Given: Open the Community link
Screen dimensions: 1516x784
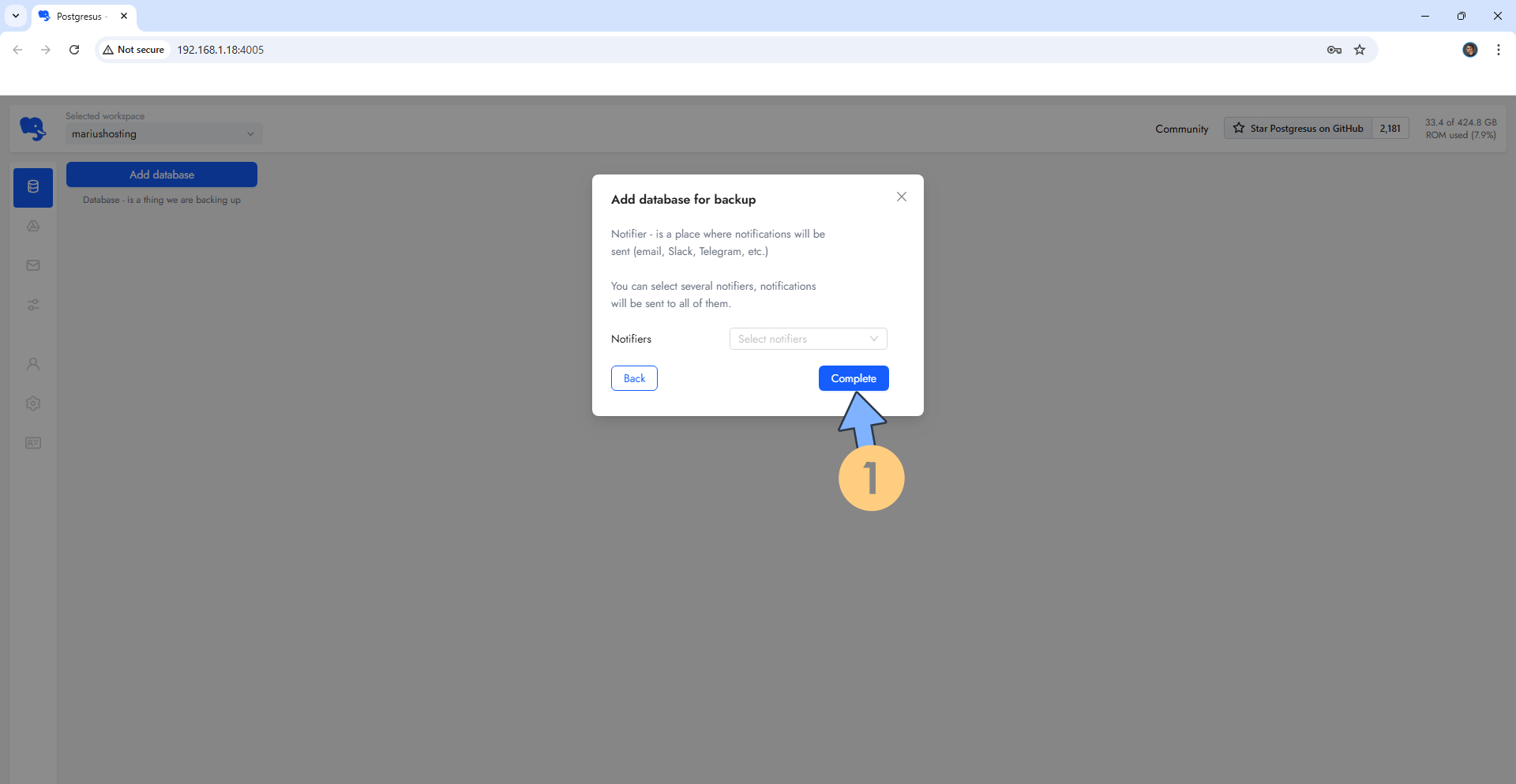Looking at the screenshot, I should 1181,129.
